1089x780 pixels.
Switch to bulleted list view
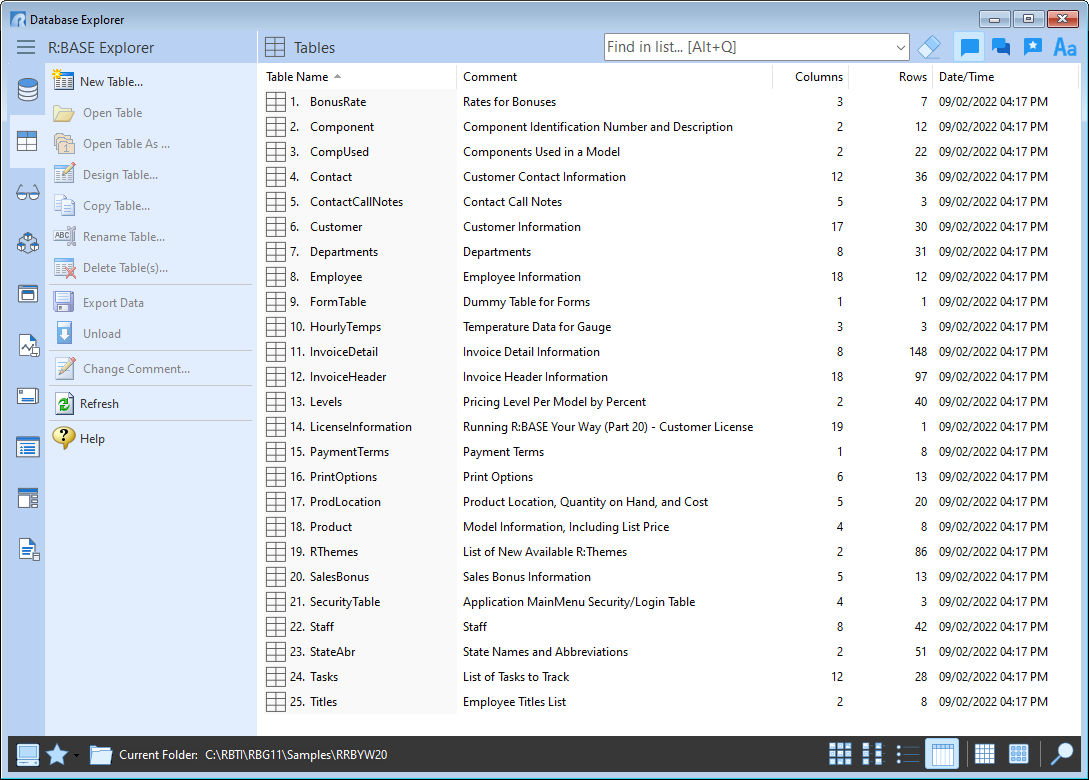[x=907, y=754]
